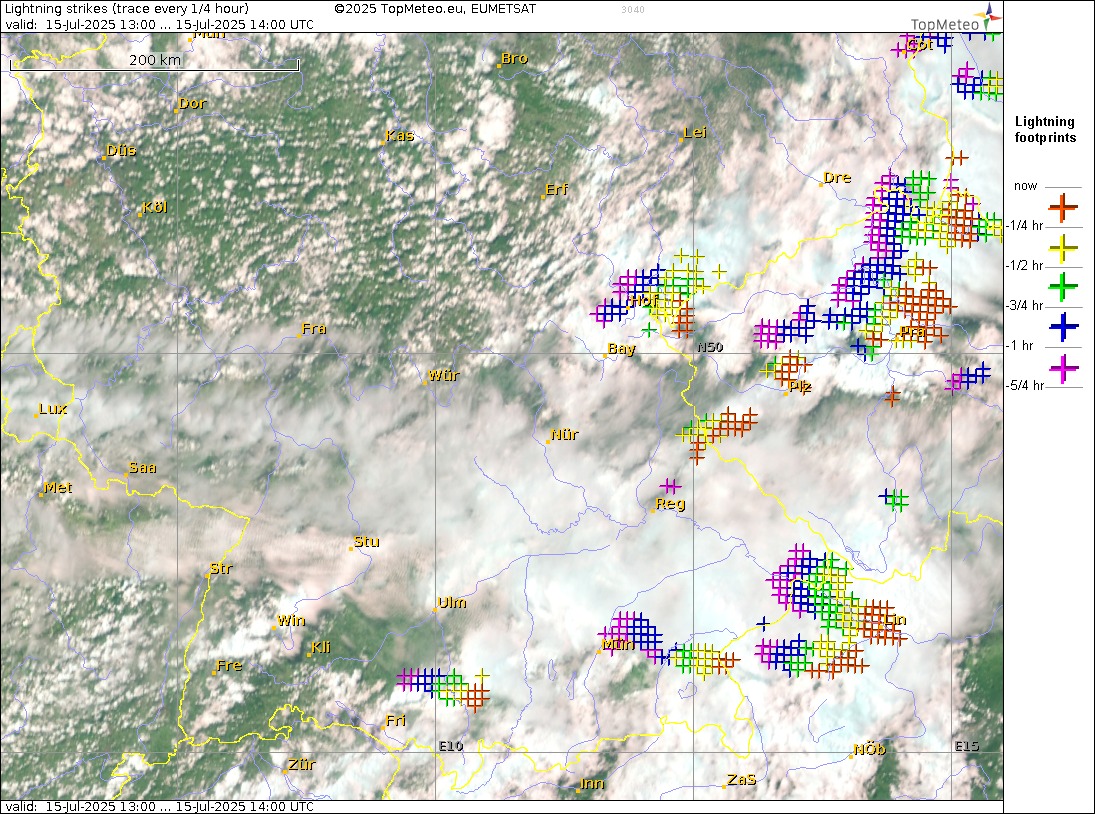The height and width of the screenshot is (814, 1095).
Task: Click the magenta -1 hr legend cross
Action: (1063, 368)
